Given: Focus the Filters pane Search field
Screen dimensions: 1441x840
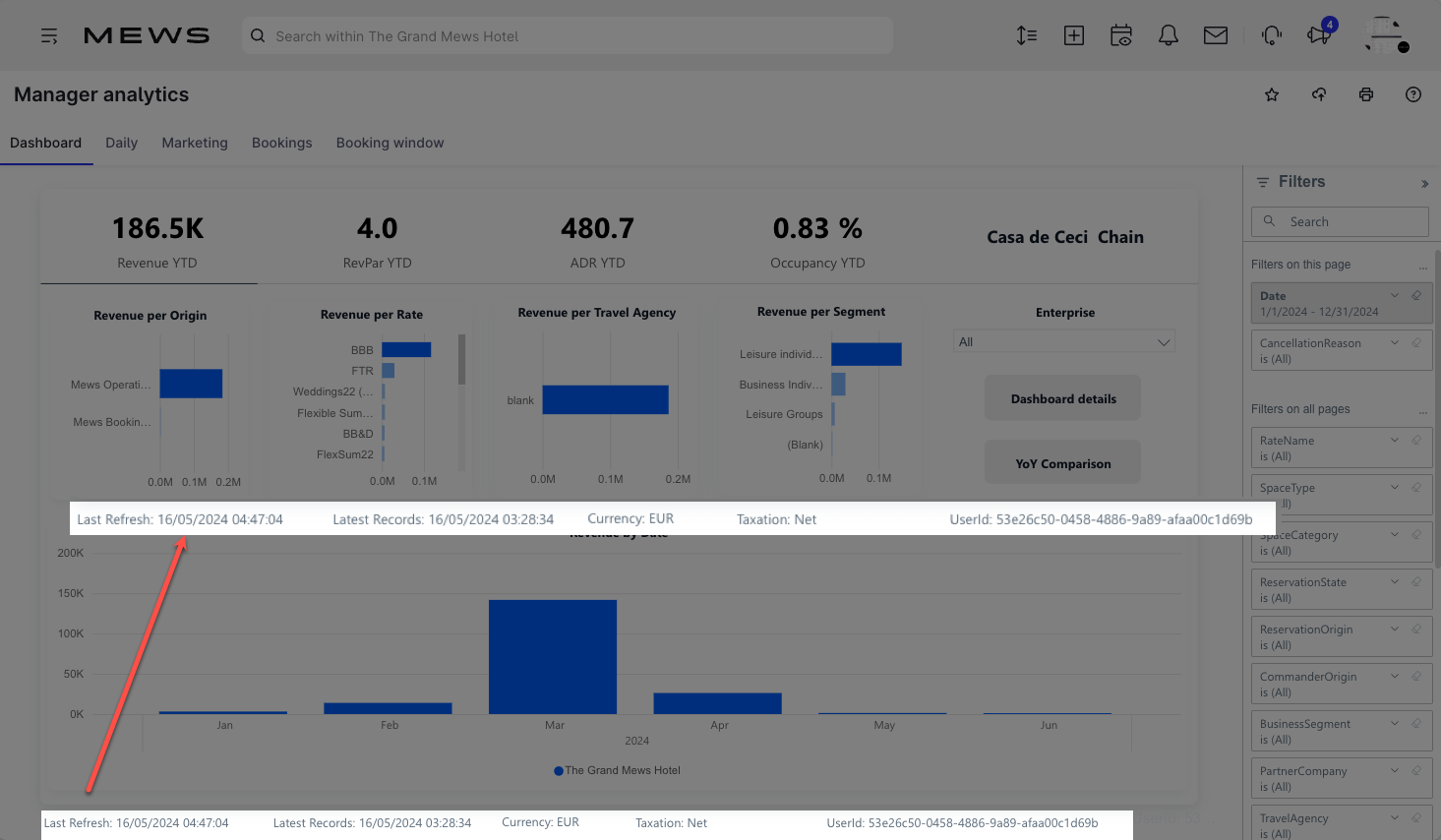Looking at the screenshot, I should pyautogui.click(x=1340, y=221).
